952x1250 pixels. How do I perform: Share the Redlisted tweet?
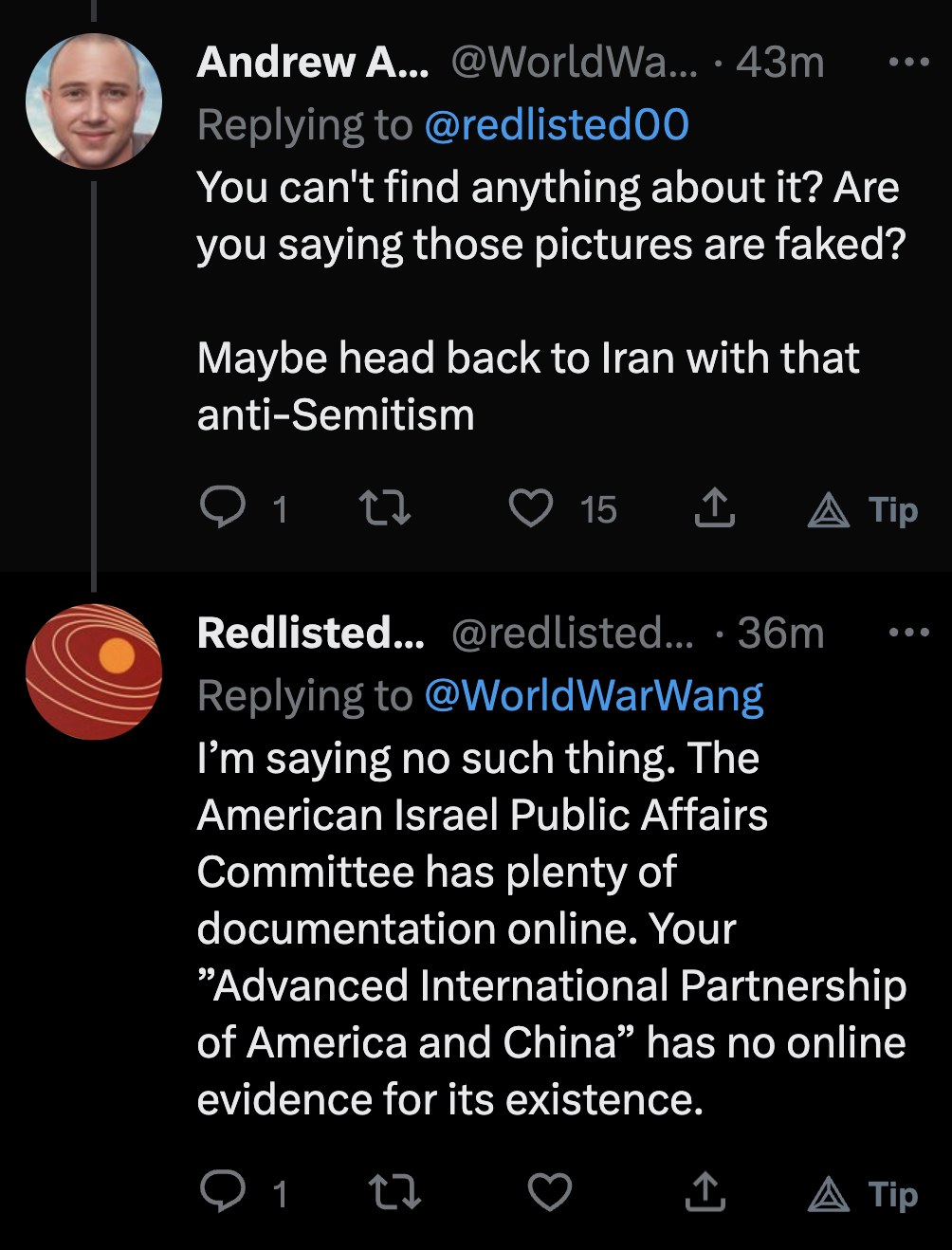(705, 1192)
